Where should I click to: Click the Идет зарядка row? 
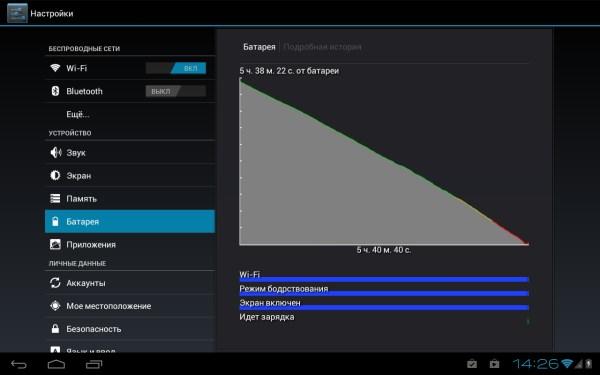(384, 318)
